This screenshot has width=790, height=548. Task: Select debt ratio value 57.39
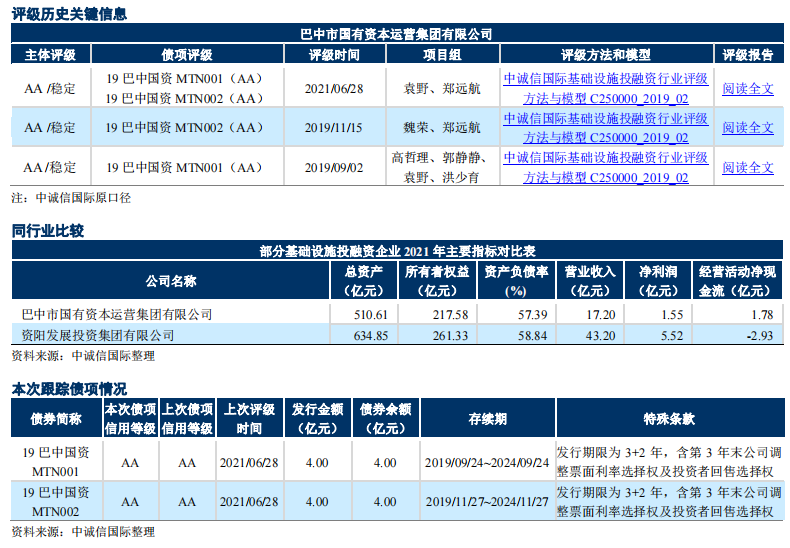[x=533, y=315]
